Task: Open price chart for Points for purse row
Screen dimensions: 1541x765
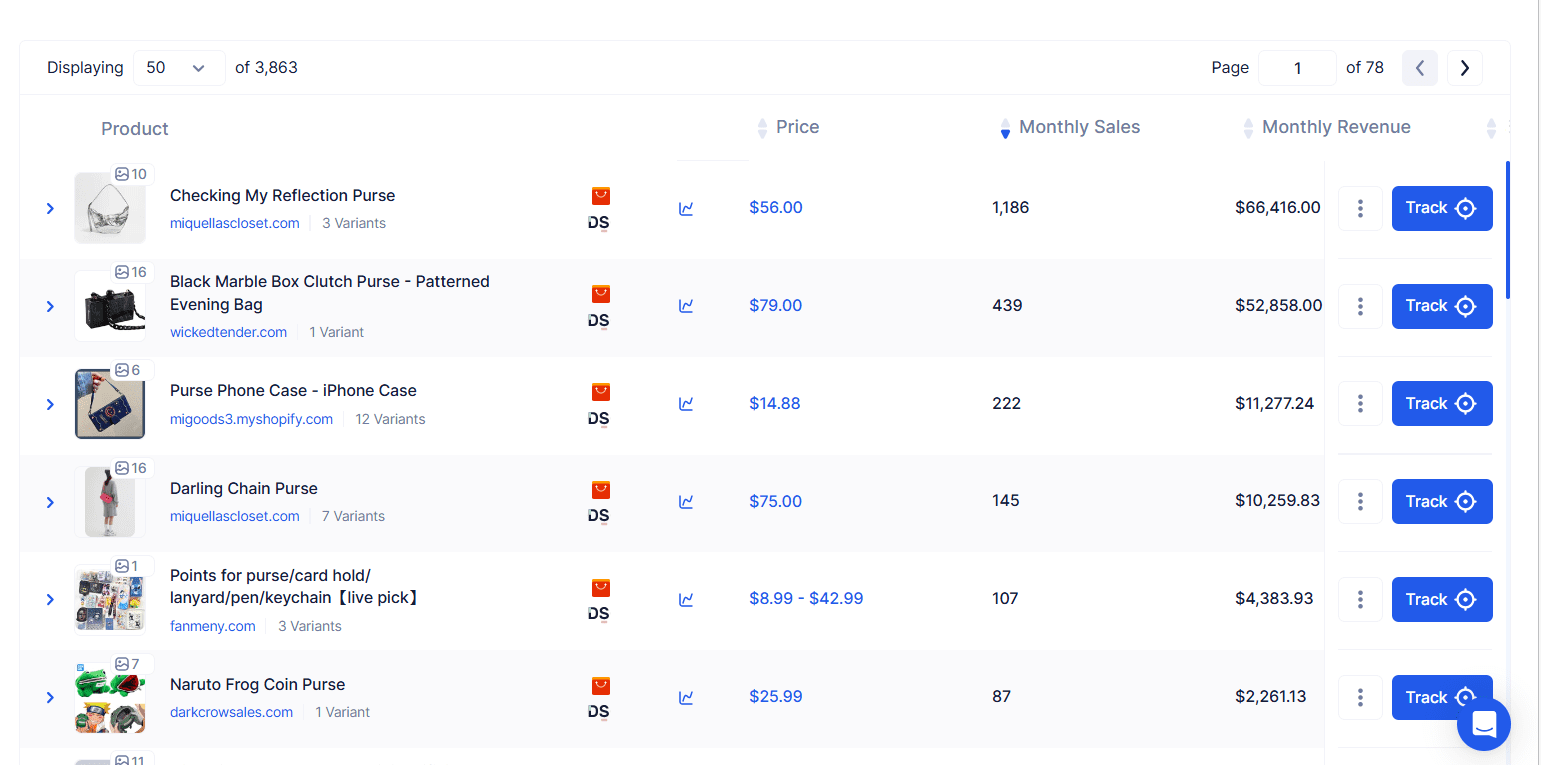Action: pos(686,600)
